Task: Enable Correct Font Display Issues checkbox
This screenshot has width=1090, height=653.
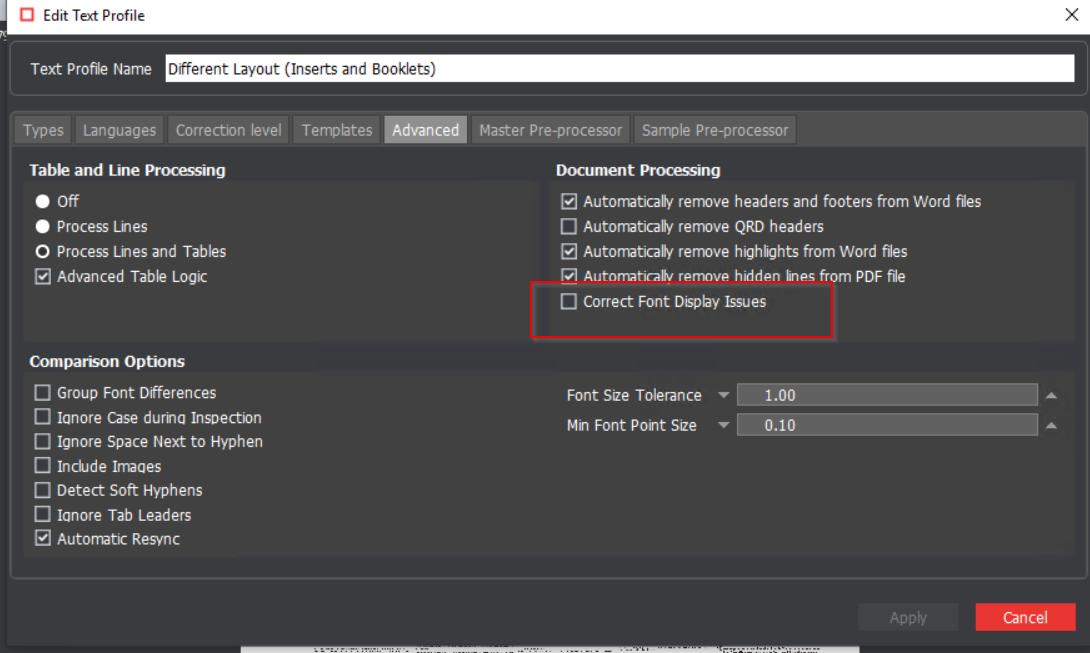Action: point(569,302)
